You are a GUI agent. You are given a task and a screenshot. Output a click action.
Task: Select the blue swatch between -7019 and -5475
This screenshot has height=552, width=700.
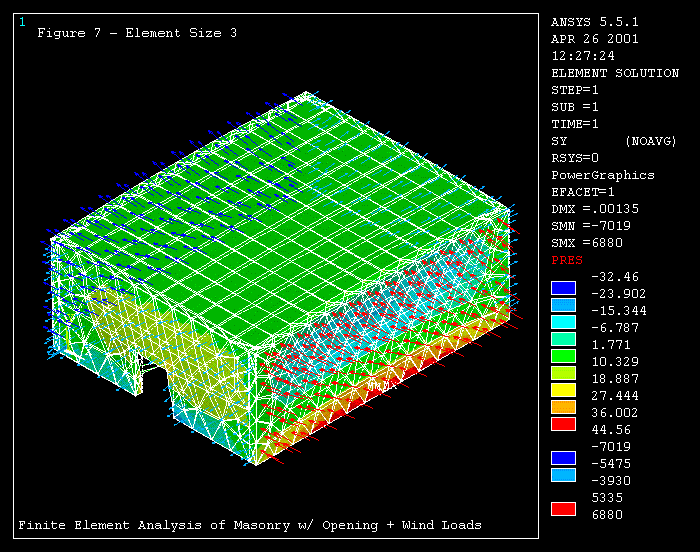point(564,457)
